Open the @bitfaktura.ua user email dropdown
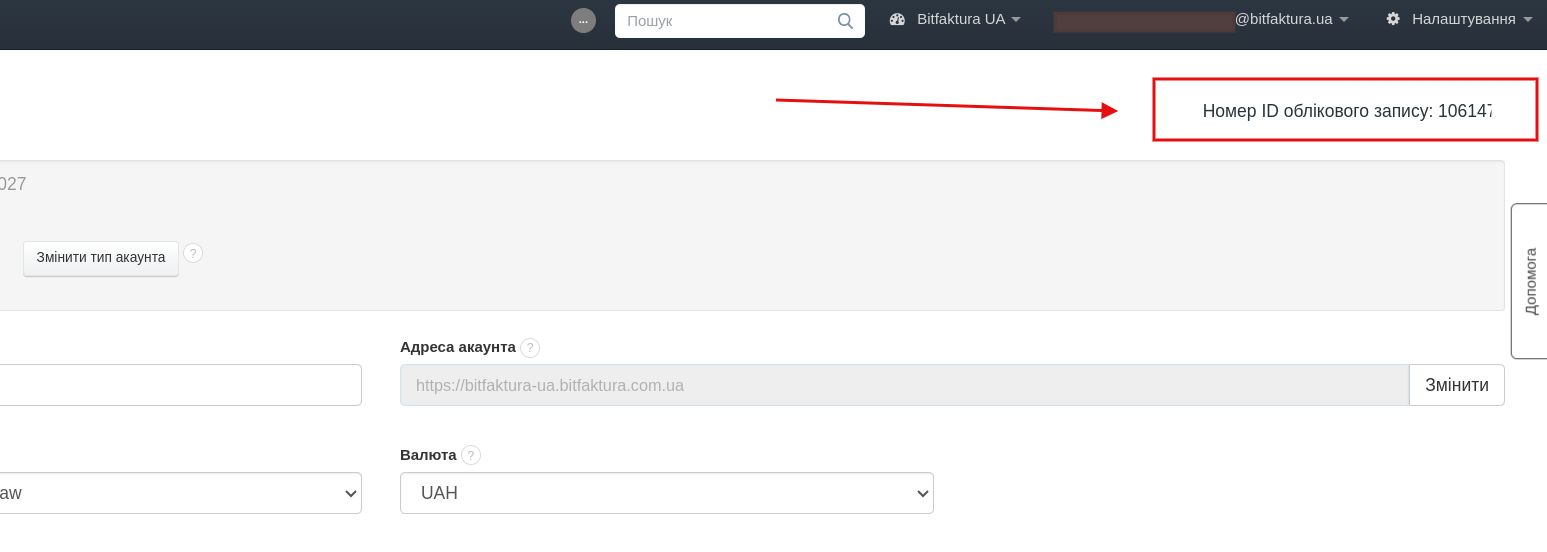 (x=1290, y=19)
